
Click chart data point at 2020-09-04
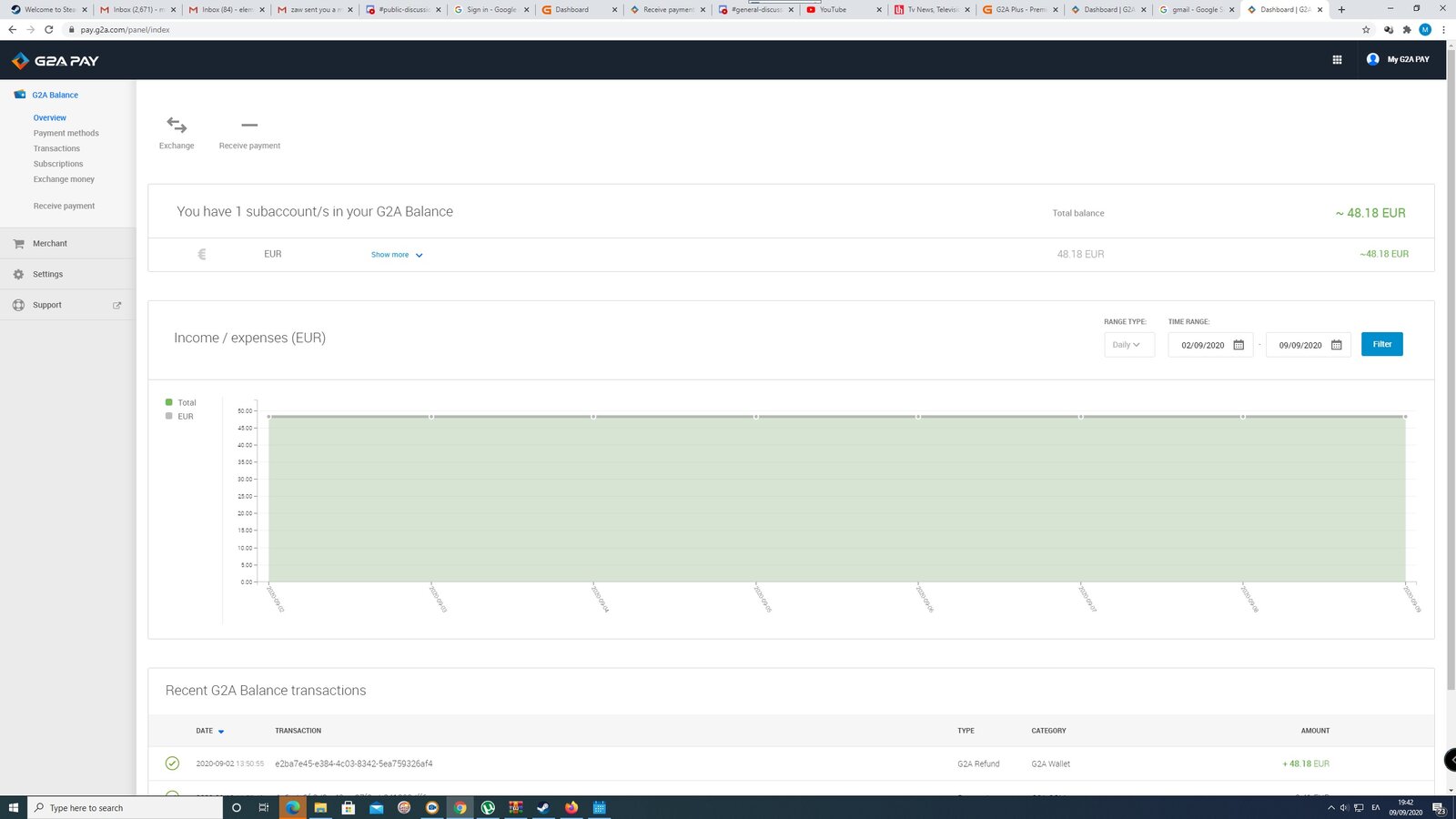pyautogui.click(x=593, y=417)
